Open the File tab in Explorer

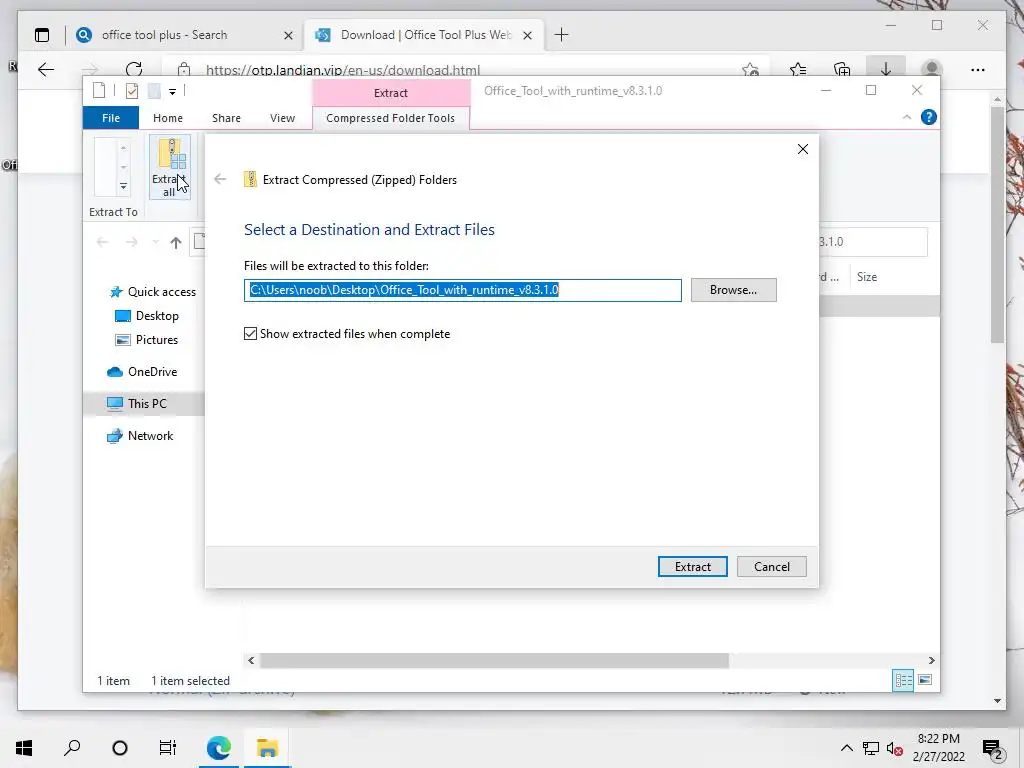110,118
